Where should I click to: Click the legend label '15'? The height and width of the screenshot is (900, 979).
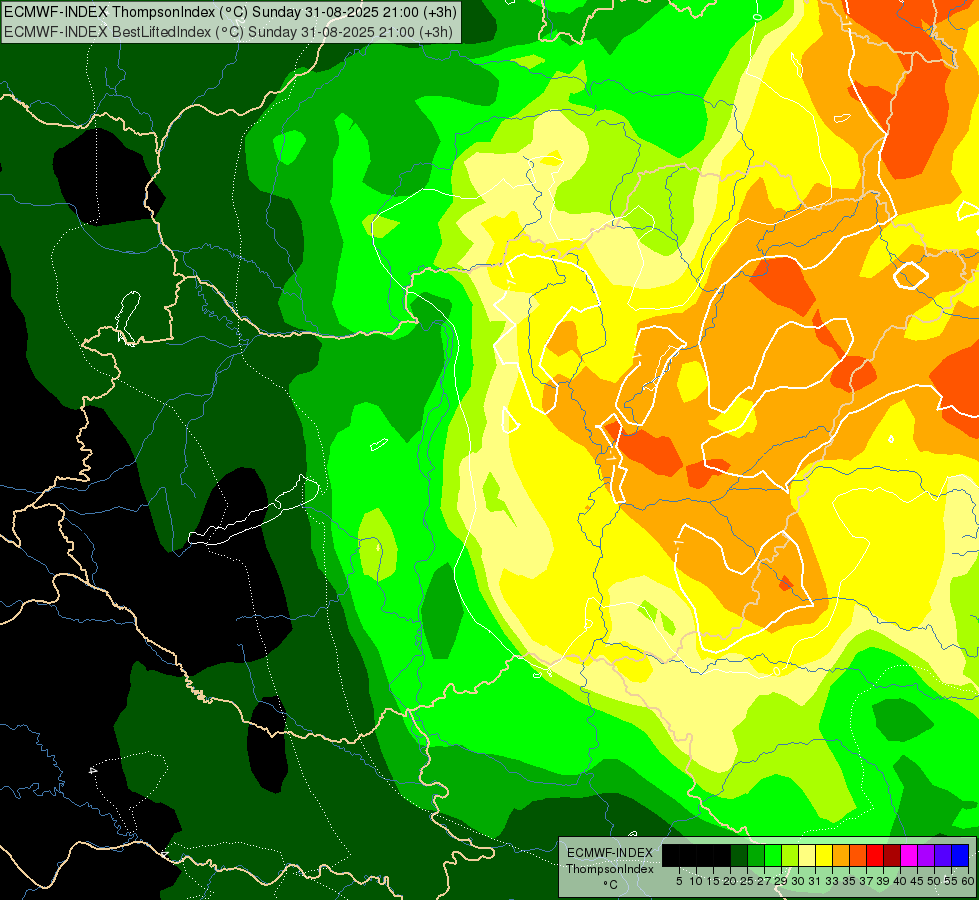714,881
